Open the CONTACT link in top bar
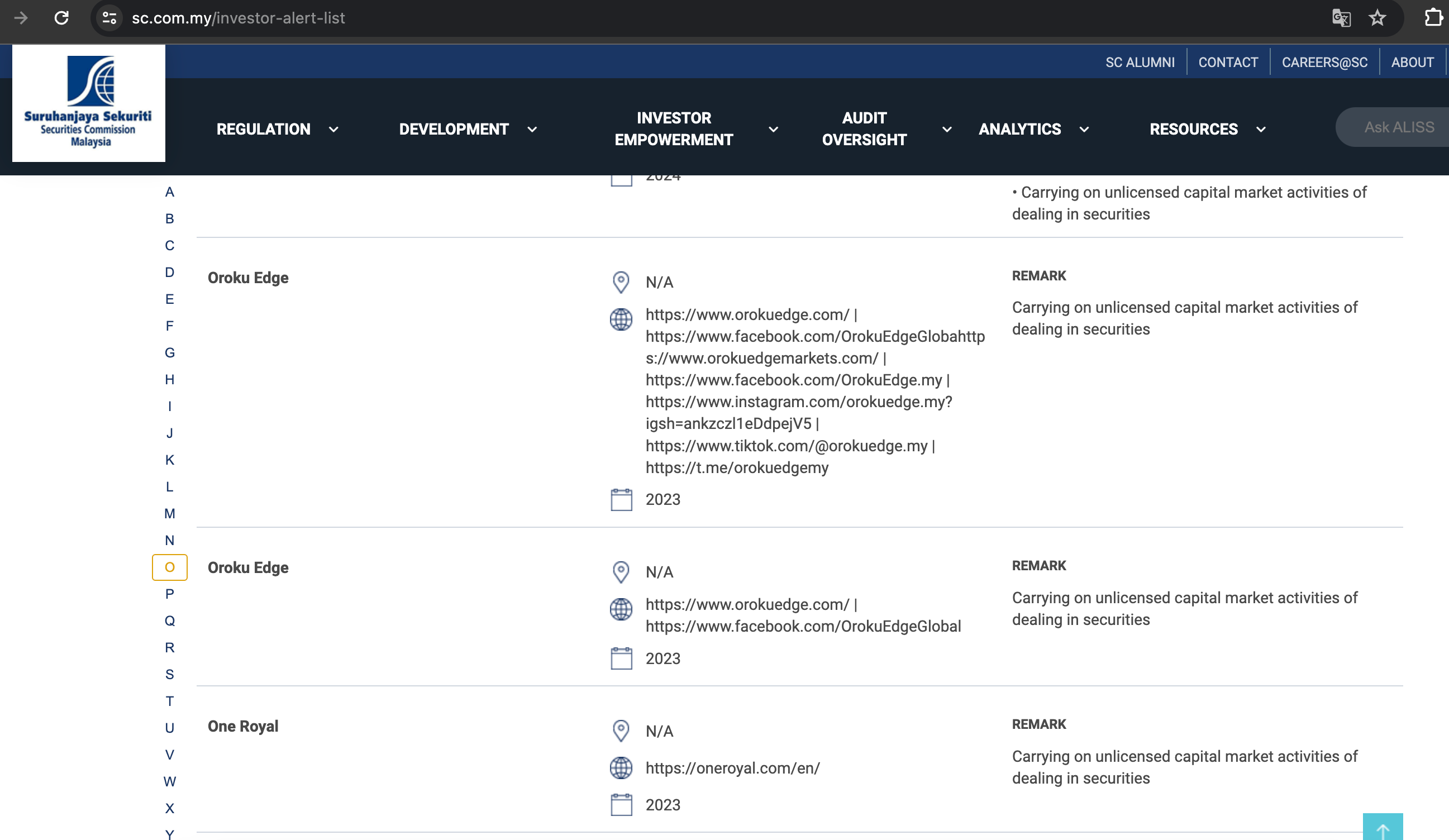 1228,62
